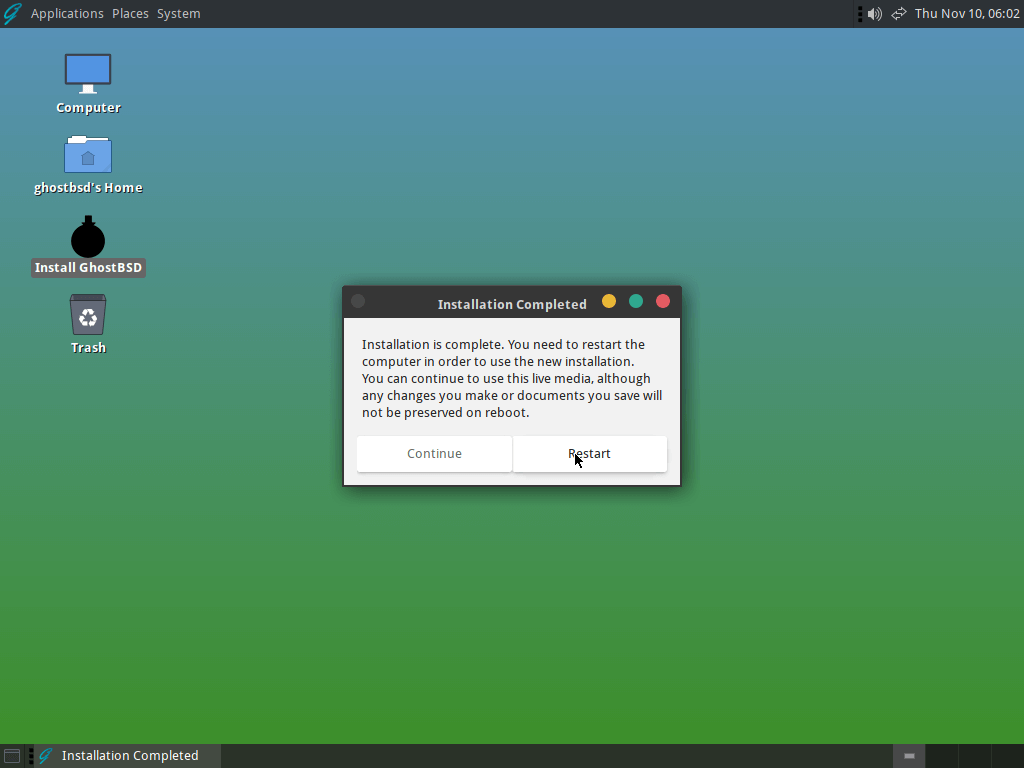Image resolution: width=1024 pixels, height=768 pixels.
Task: Open the clock showing Thu Nov 10
Action: tap(967, 14)
